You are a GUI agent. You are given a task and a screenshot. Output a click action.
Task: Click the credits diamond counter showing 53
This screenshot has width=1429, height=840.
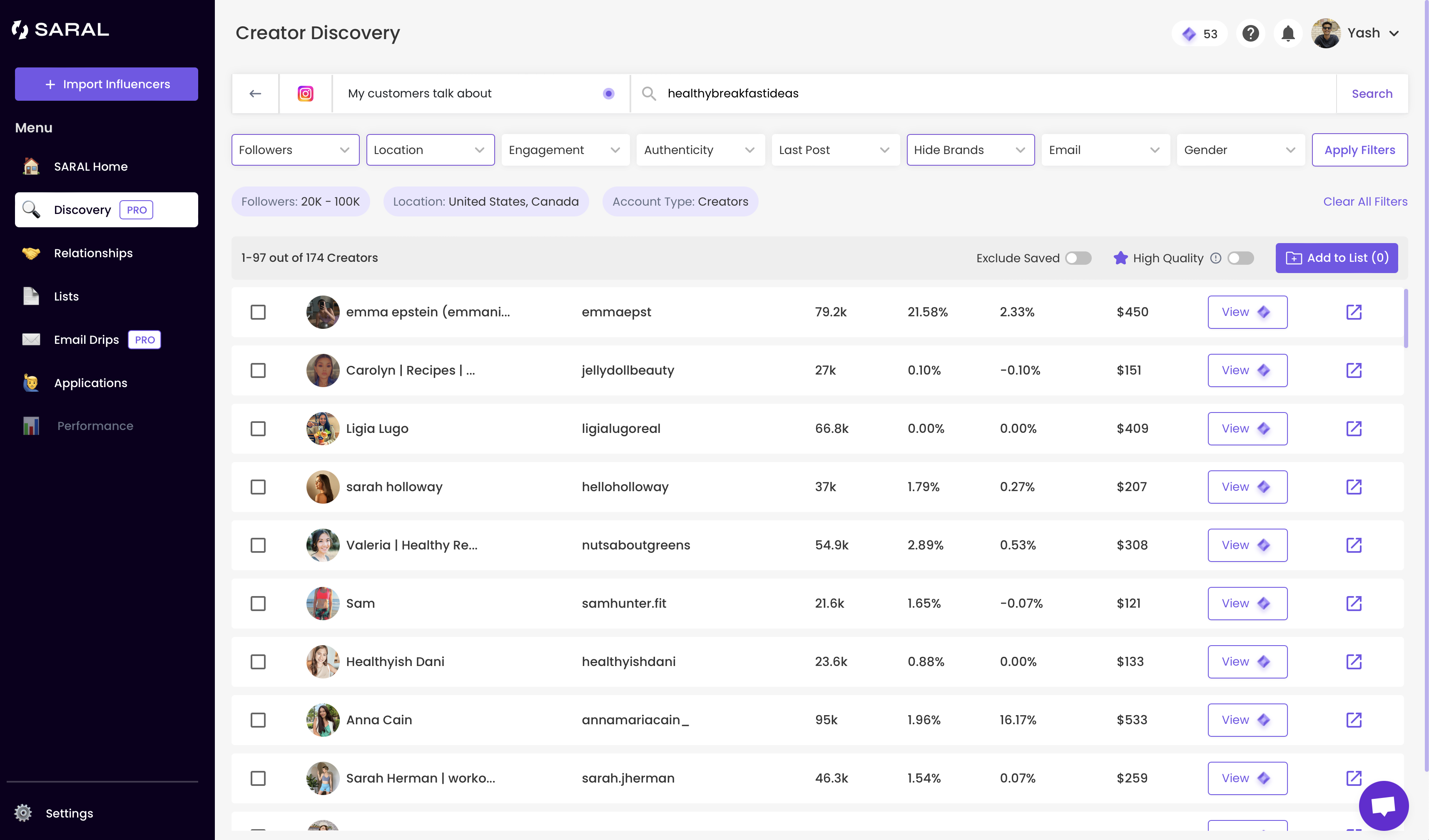pos(1199,33)
